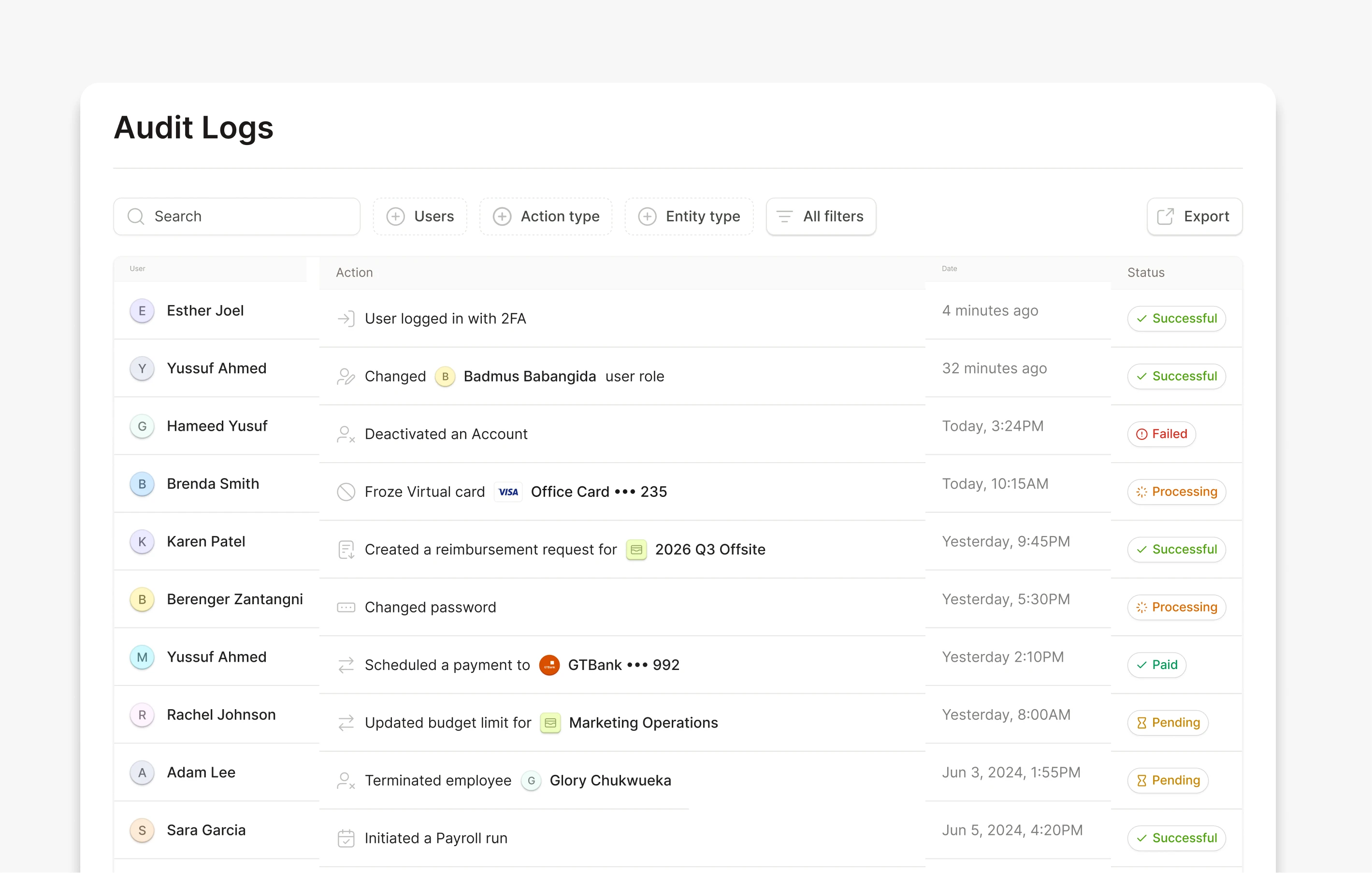
Task: Click Esther Joel's avatar
Action: tap(142, 311)
